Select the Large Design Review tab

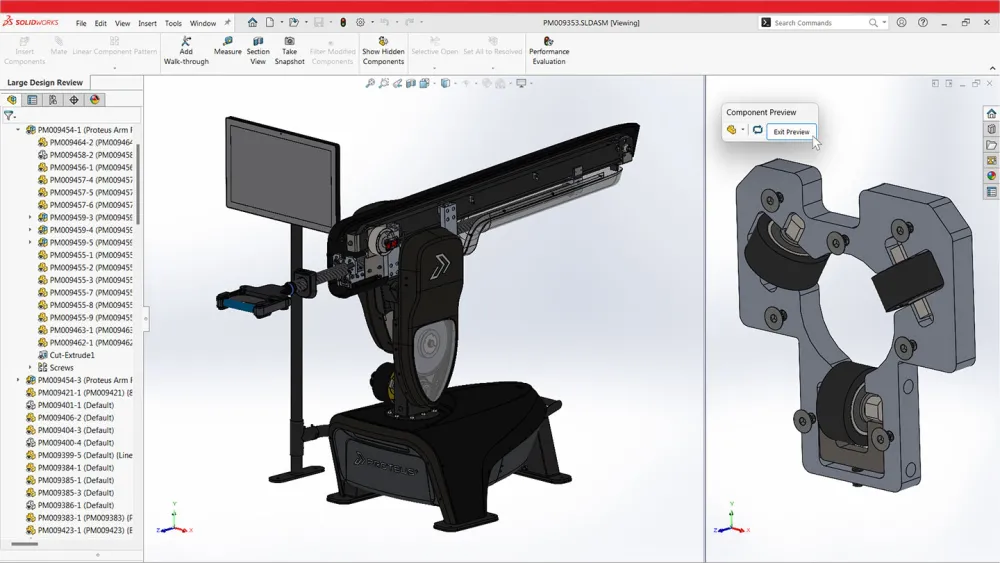click(x=45, y=82)
